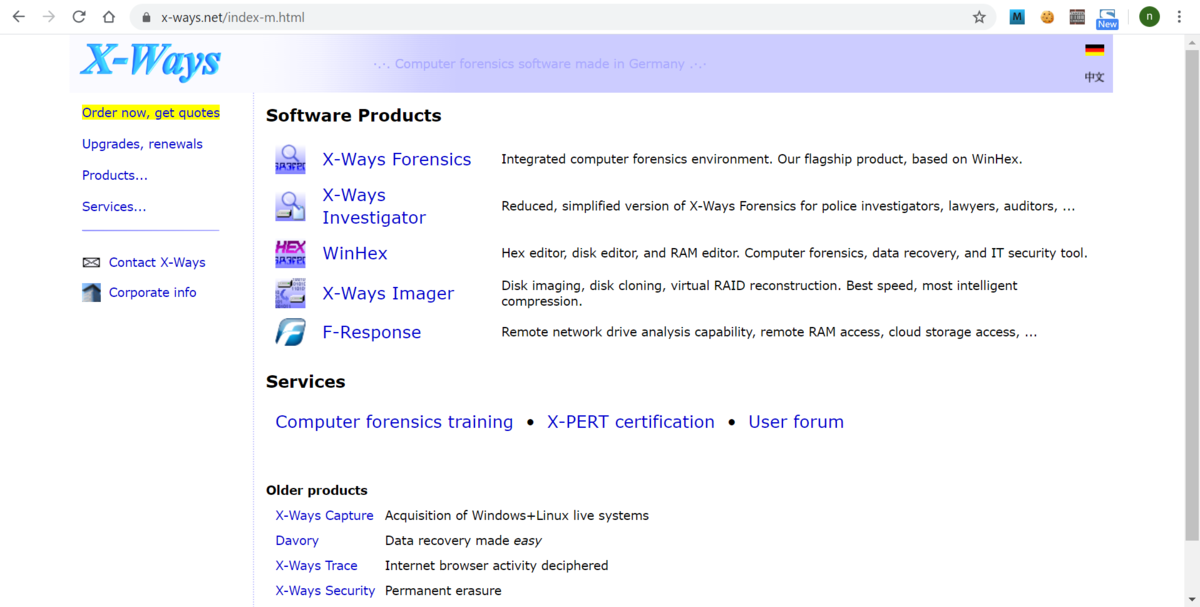Click the WinHex hex editor icon

pos(290,253)
